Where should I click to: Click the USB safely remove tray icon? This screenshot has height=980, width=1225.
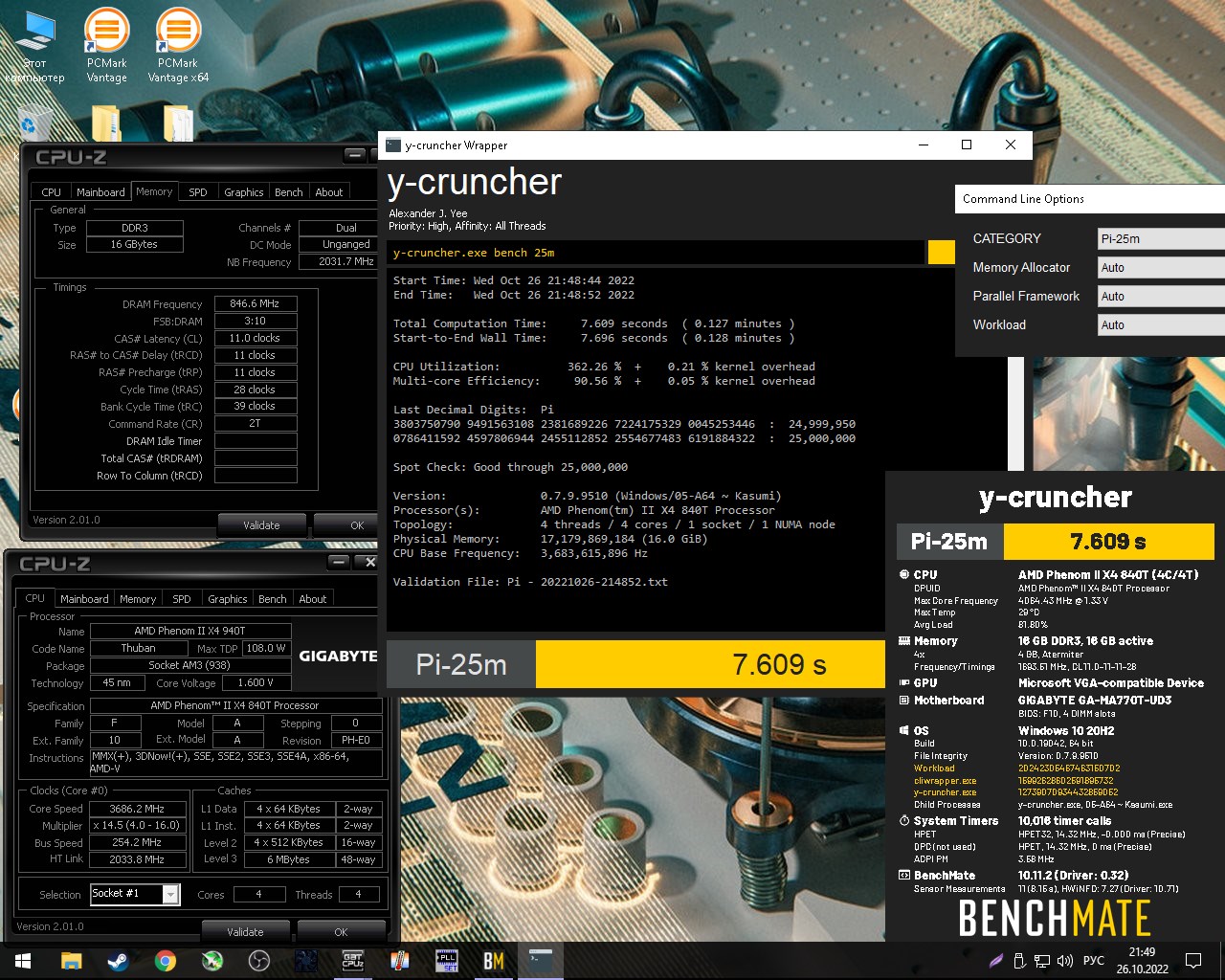pos(1020,961)
